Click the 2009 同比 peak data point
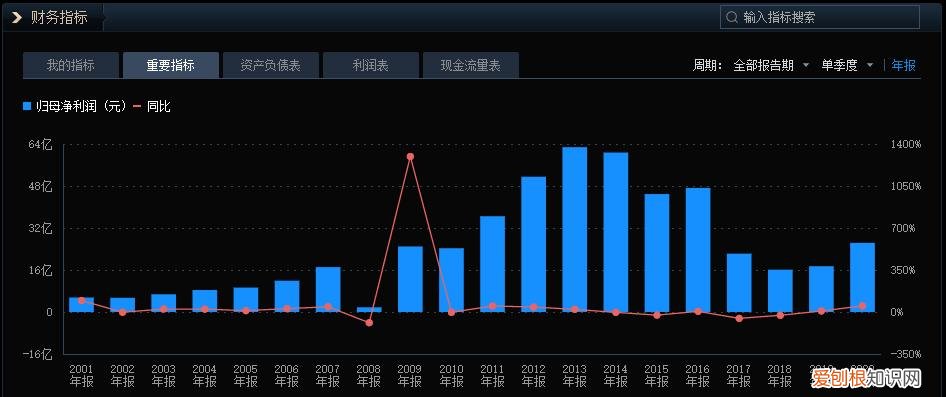The height and width of the screenshot is (397, 946). [410, 157]
